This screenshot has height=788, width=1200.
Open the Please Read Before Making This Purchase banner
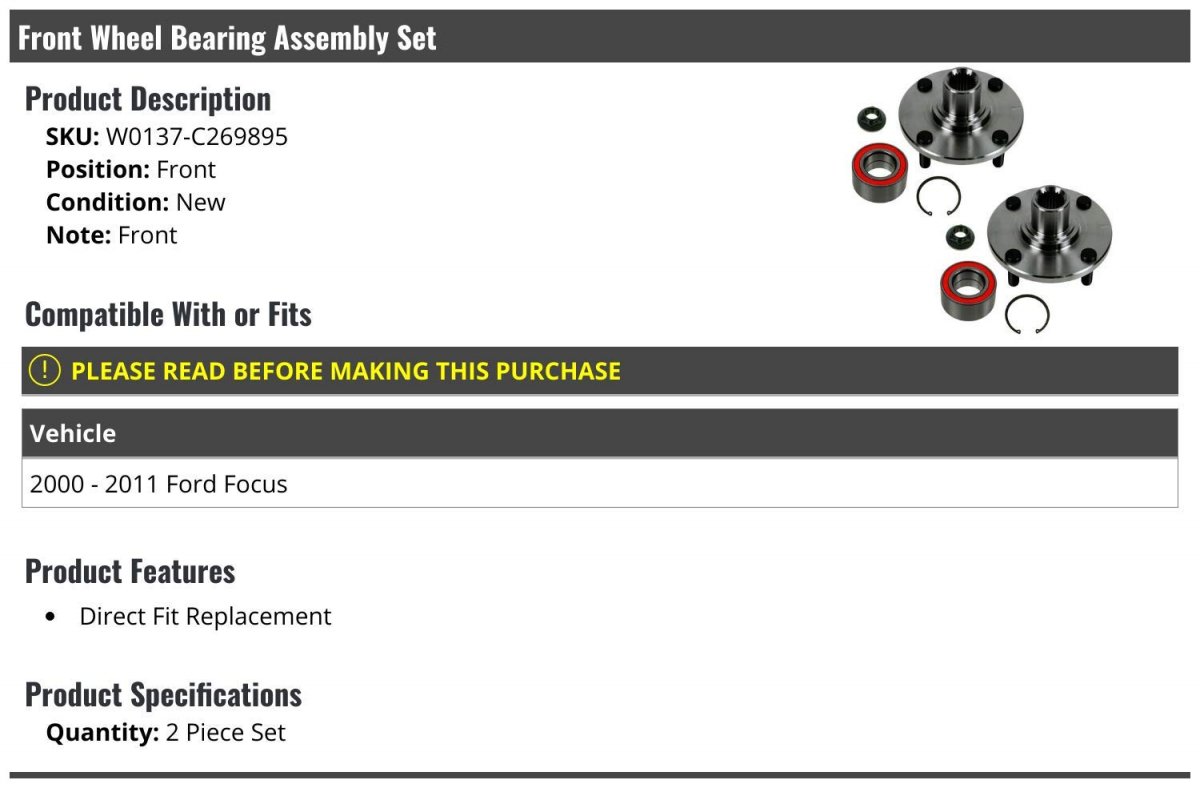(x=346, y=371)
